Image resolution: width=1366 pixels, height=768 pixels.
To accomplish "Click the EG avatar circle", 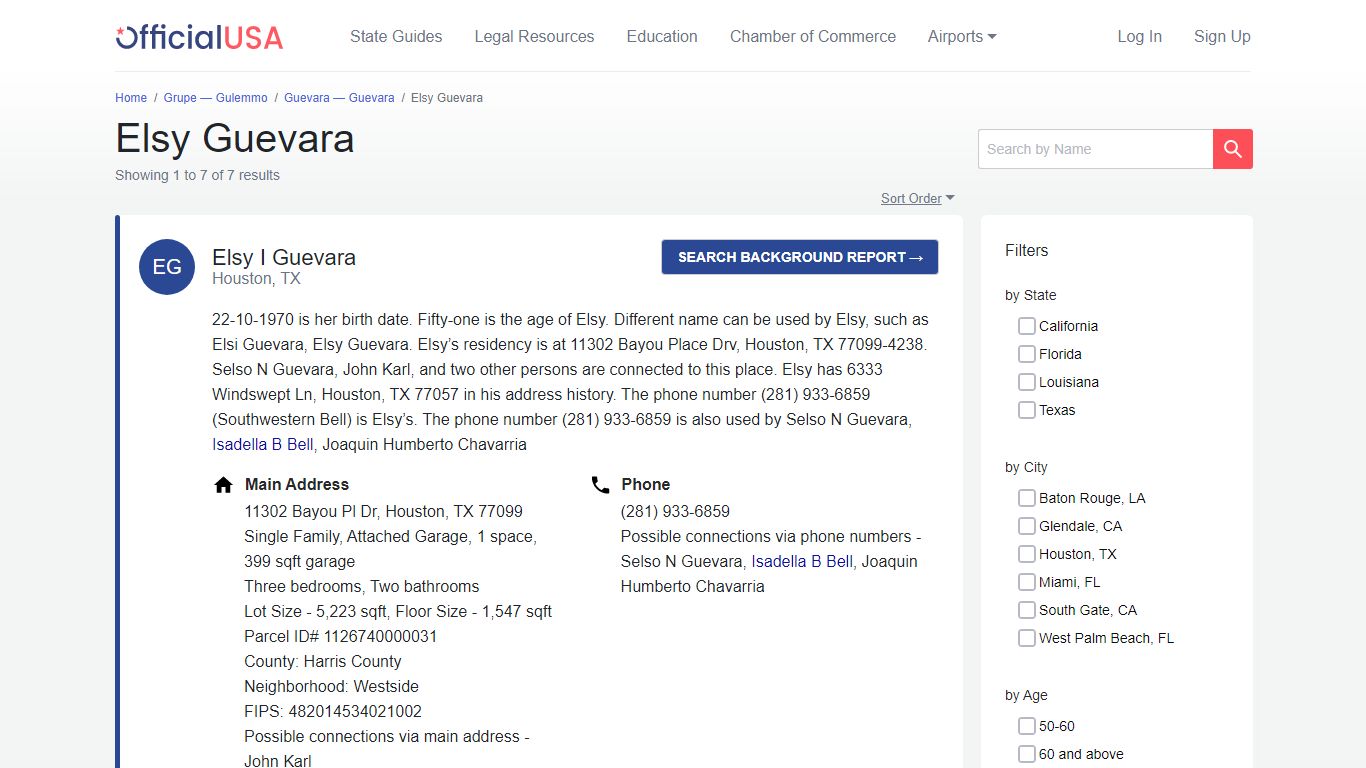I will click(x=167, y=267).
